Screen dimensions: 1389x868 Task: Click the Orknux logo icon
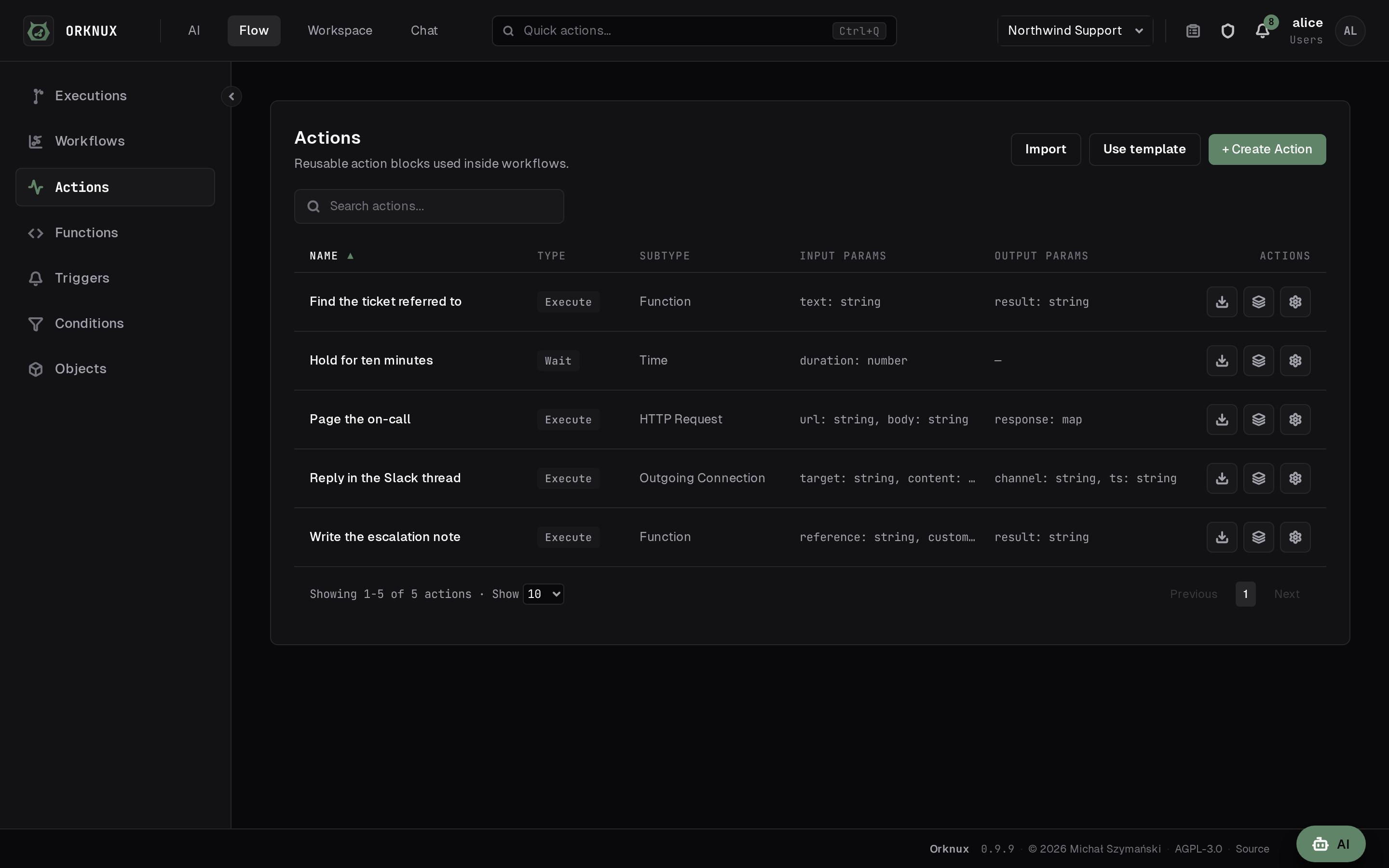pyautogui.click(x=39, y=31)
